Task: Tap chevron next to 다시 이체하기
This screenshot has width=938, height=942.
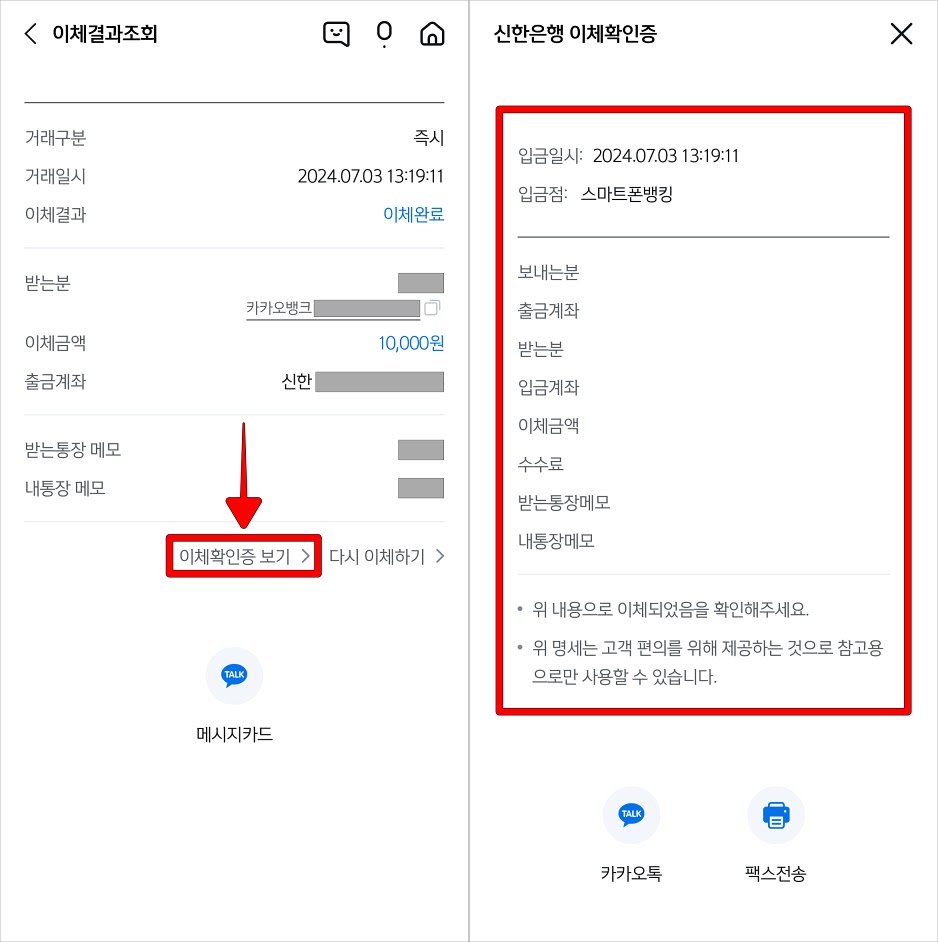Action: pos(440,556)
